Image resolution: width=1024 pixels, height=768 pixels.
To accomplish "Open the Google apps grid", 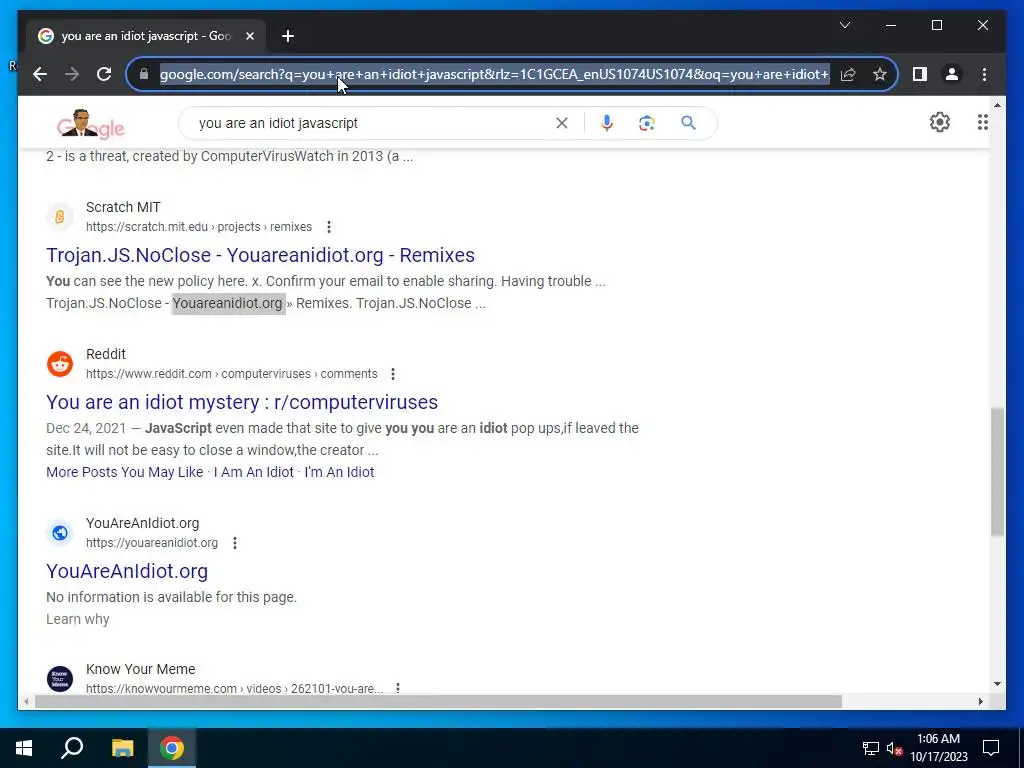I will (982, 122).
